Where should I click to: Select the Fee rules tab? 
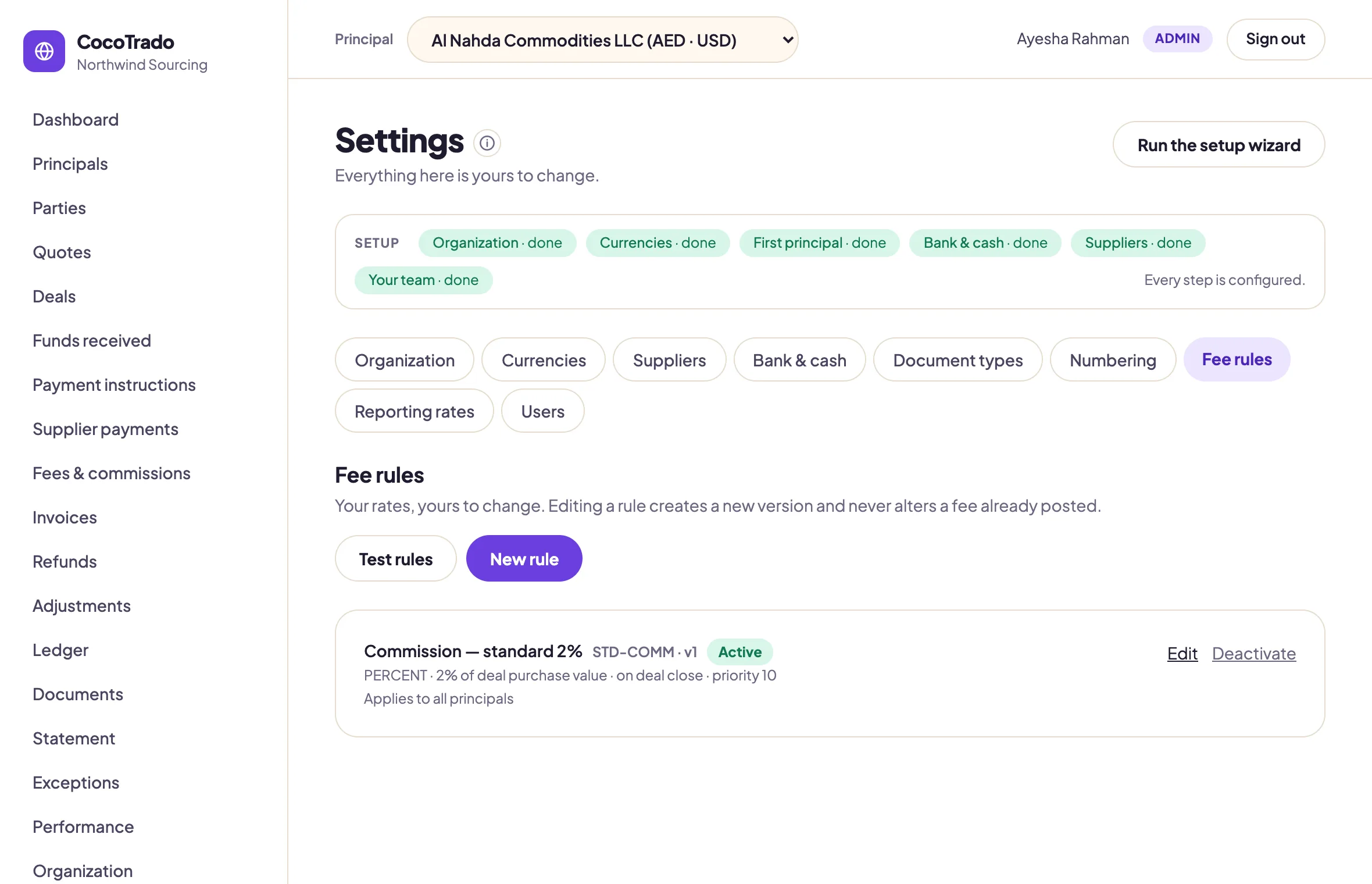[1237, 359]
